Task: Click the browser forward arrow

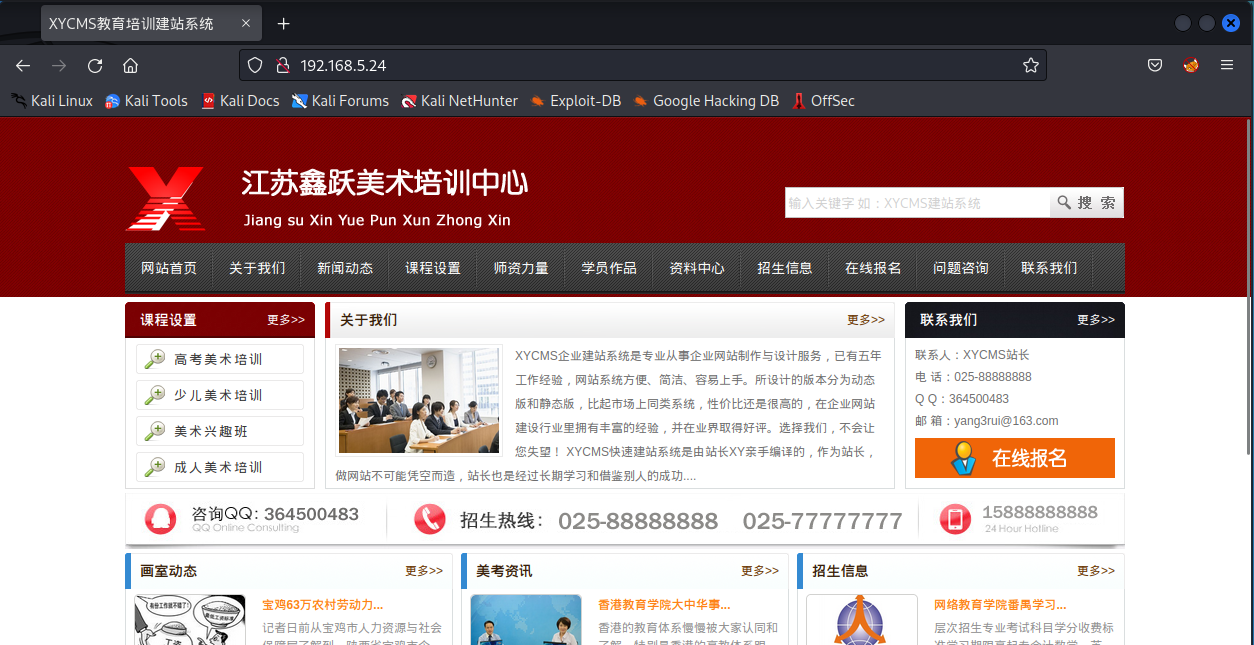Action: pyautogui.click(x=59, y=65)
